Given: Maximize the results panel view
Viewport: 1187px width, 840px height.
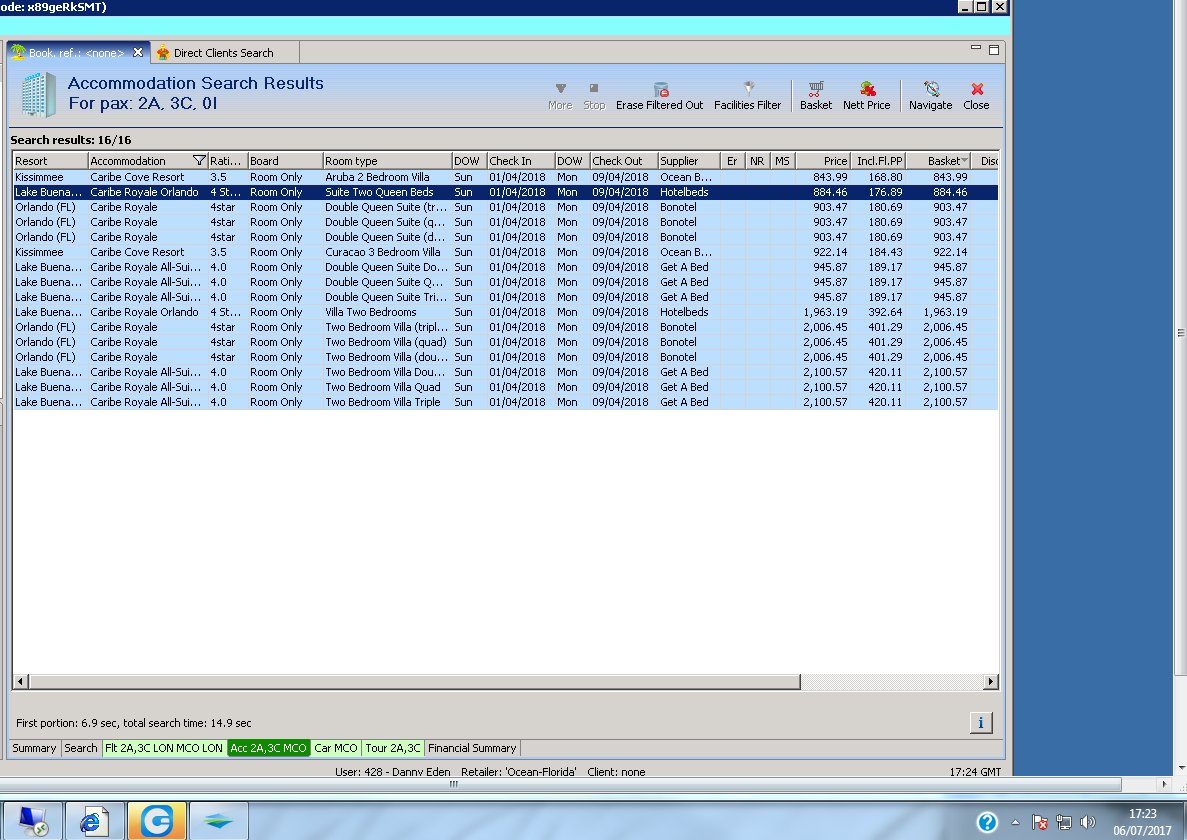Looking at the screenshot, I should point(994,50).
